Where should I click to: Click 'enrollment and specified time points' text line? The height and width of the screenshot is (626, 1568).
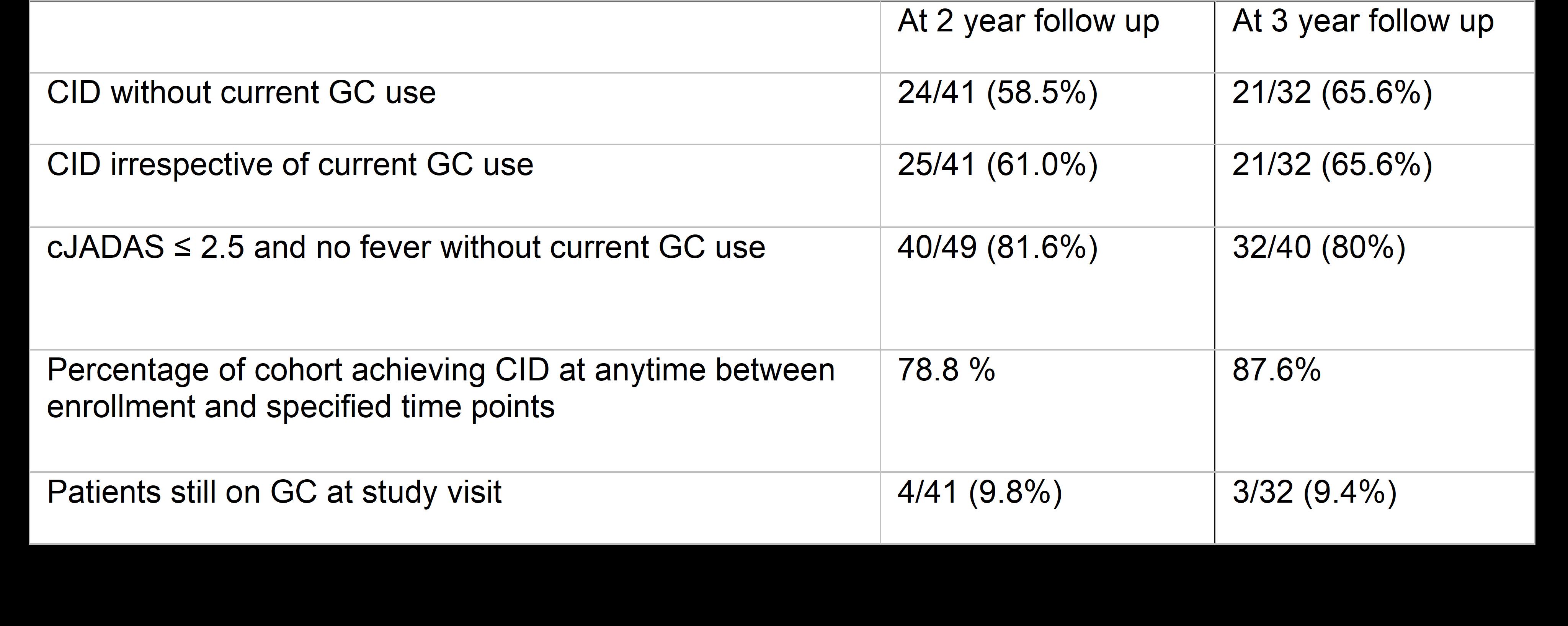[x=301, y=407]
